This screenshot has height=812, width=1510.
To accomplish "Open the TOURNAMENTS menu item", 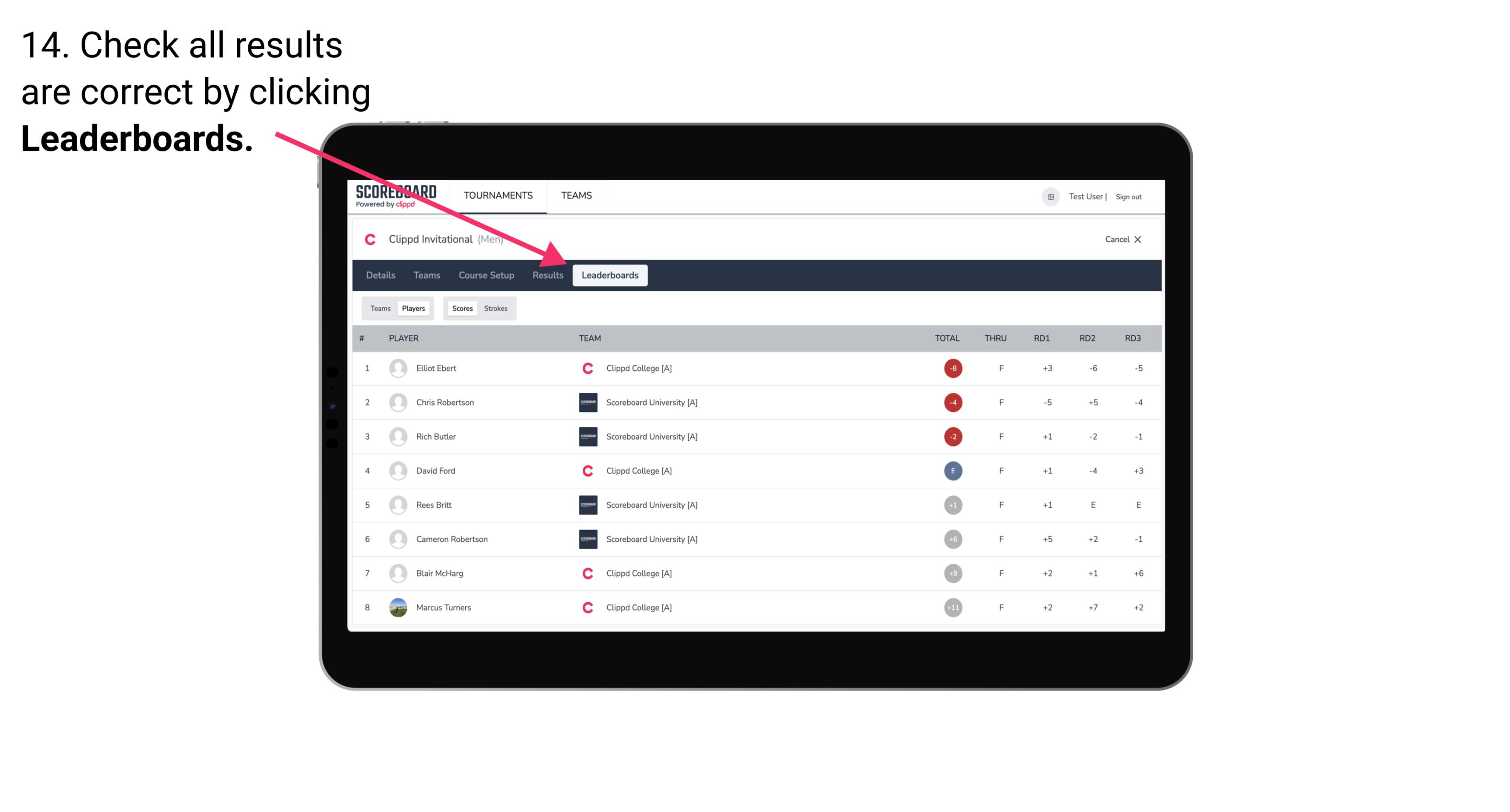I will click(498, 195).
